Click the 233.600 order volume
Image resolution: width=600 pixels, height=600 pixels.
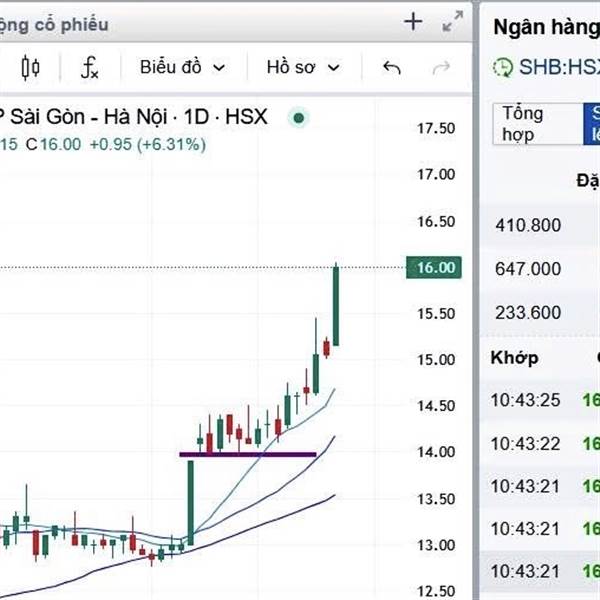click(528, 313)
